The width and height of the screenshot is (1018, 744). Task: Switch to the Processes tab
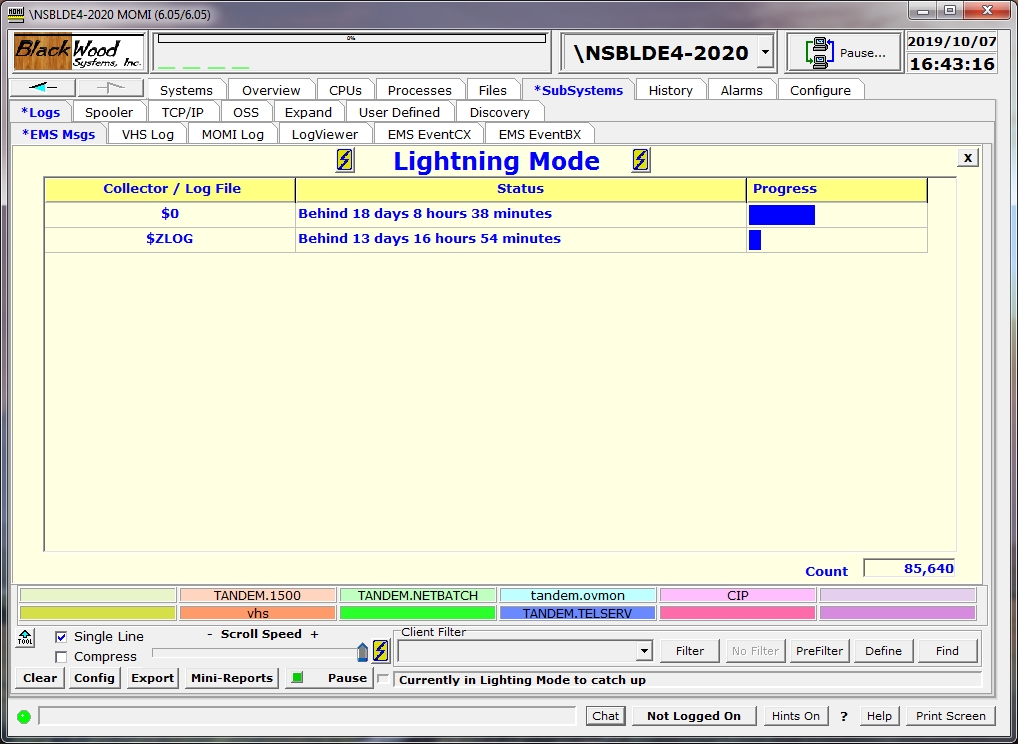tap(419, 90)
